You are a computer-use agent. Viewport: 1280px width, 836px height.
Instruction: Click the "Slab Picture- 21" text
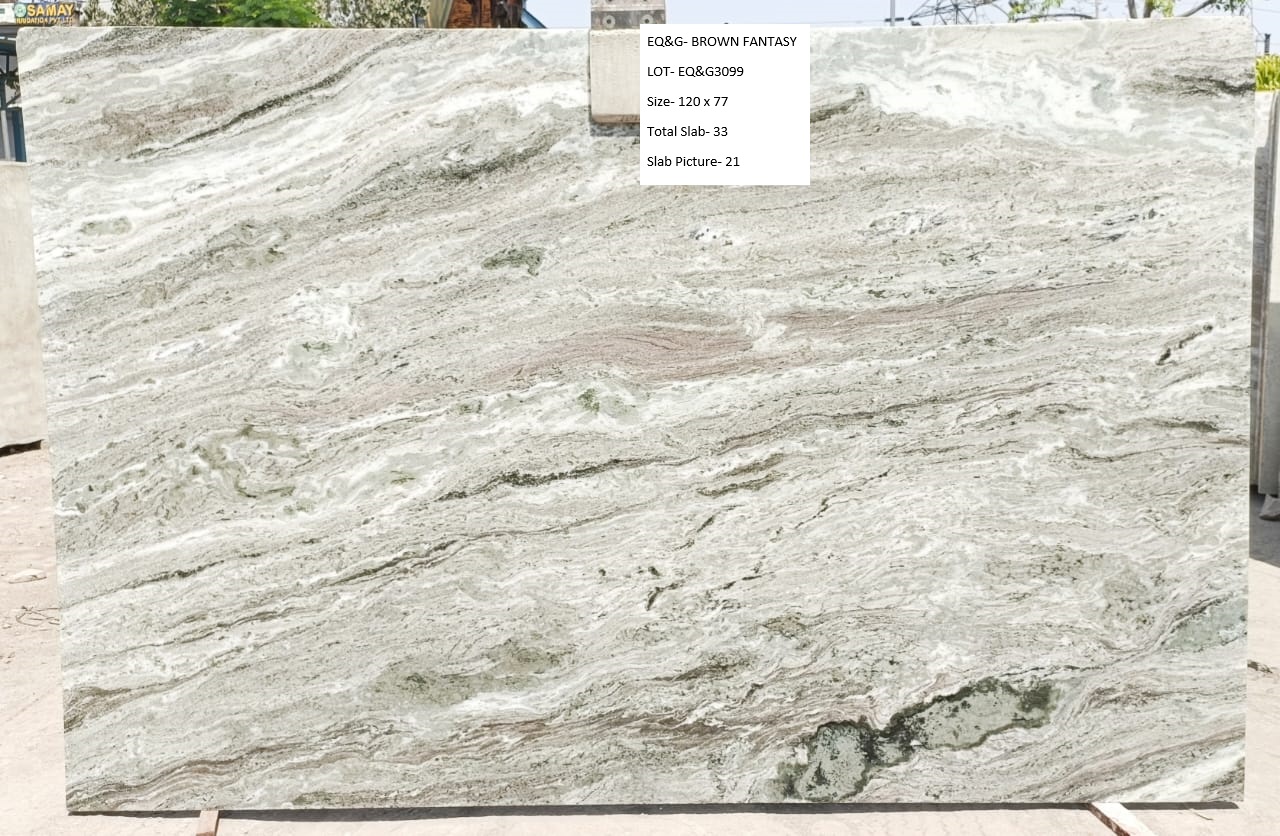click(x=693, y=162)
